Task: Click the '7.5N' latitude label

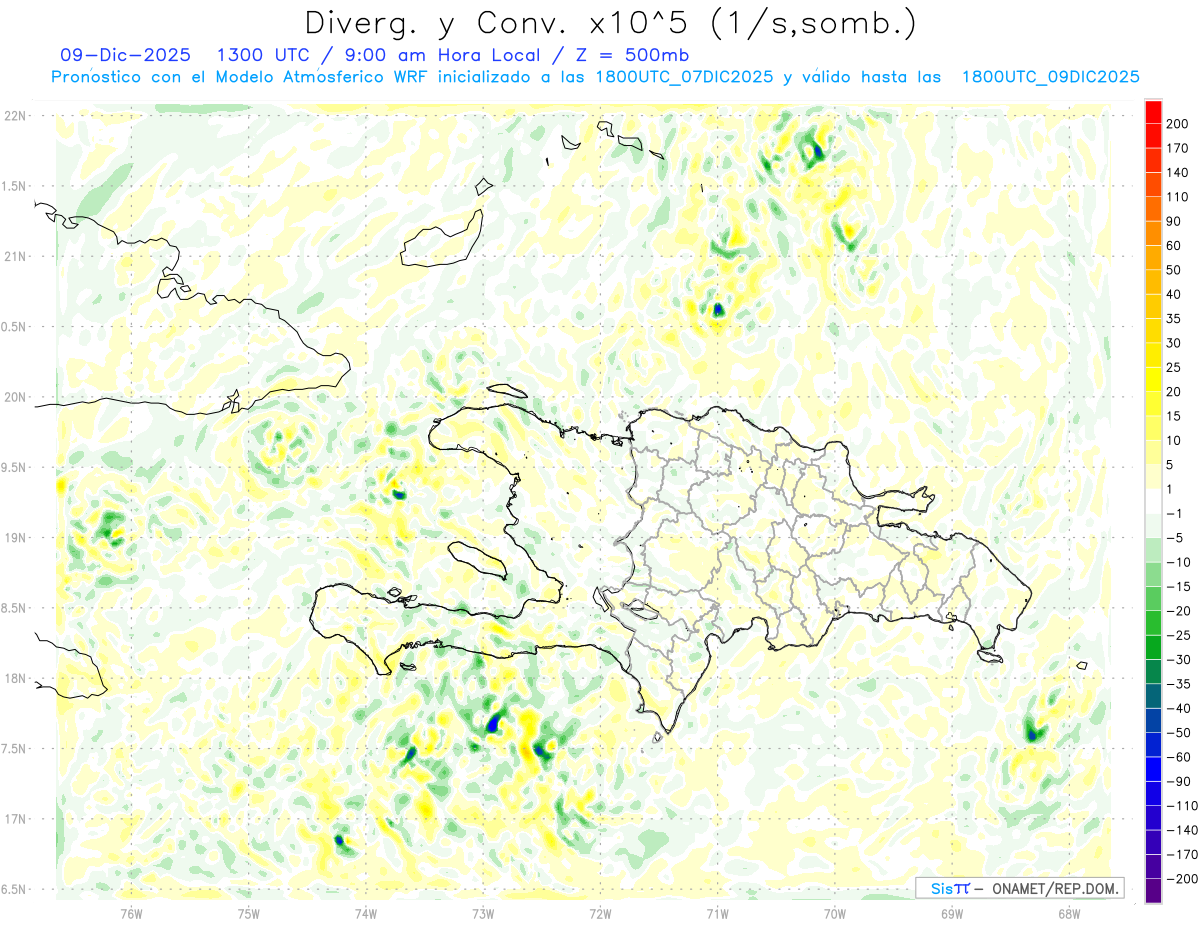Action: pos(14,748)
